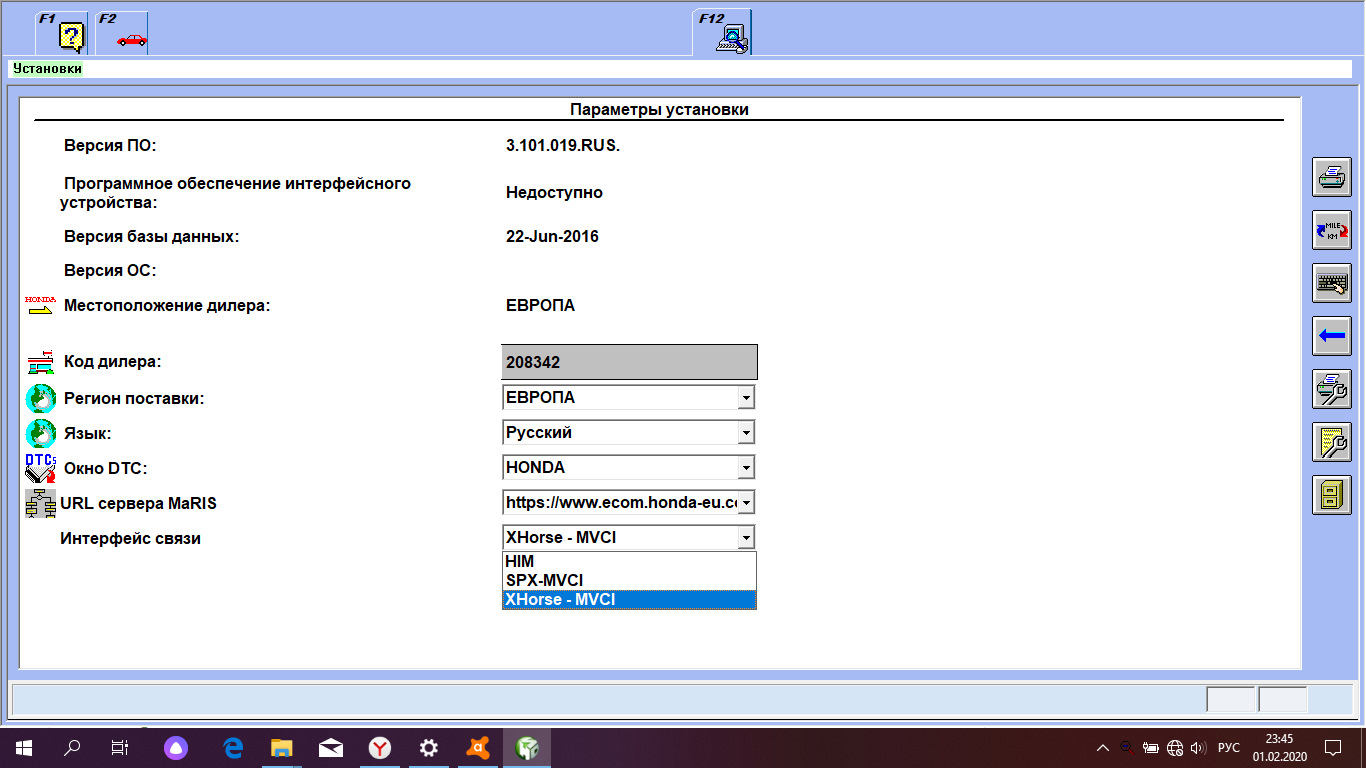This screenshot has width=1366, height=768.
Task: Print the page with the printer button
Action: point(1331,177)
